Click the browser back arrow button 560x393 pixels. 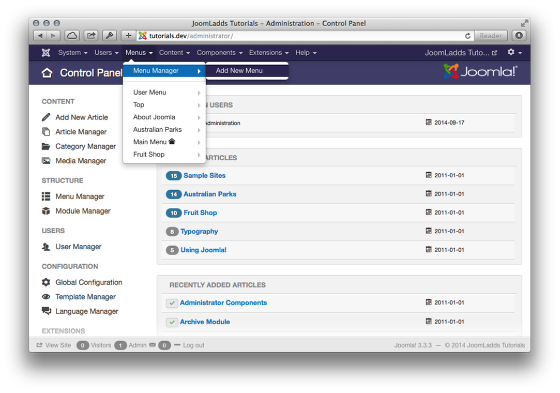tap(40, 36)
